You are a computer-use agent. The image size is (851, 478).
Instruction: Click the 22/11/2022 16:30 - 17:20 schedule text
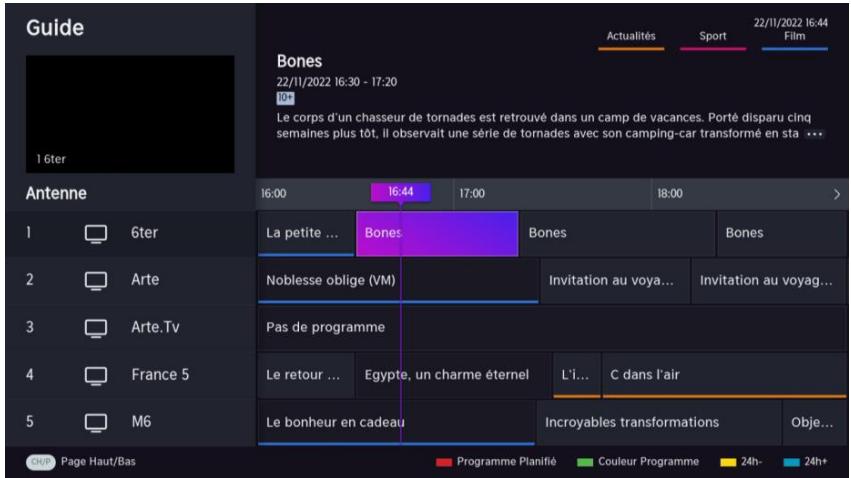click(336, 82)
